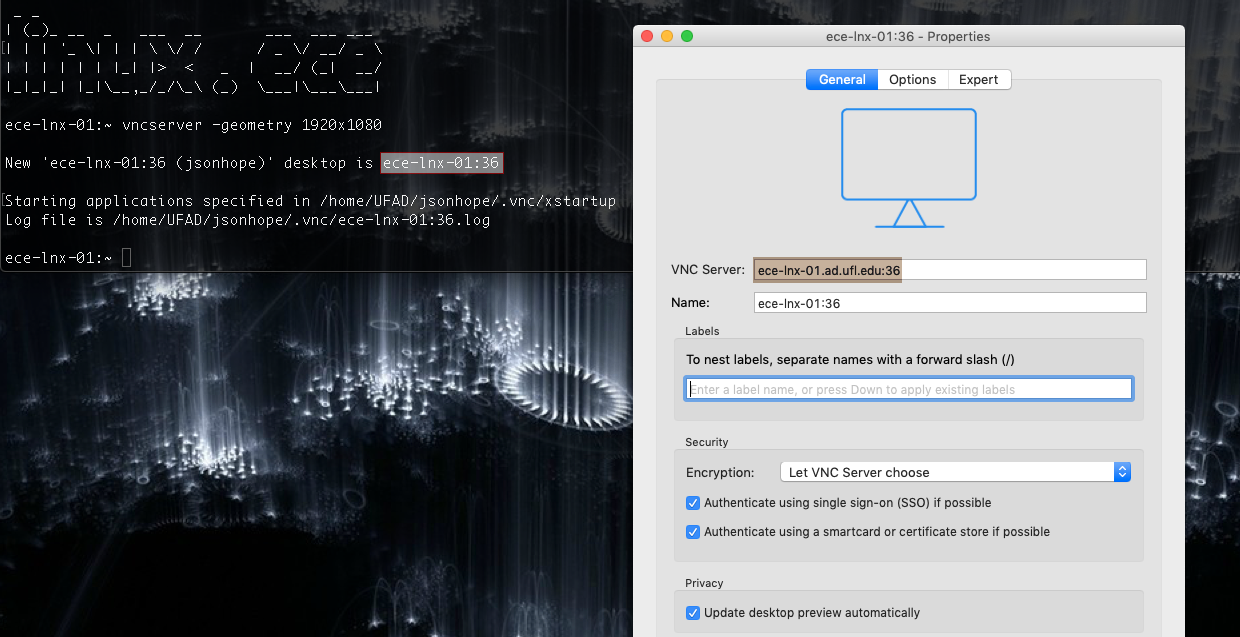Click the green zoom button on Properties window
Screen dimensions: 1240x637
(x=687, y=34)
